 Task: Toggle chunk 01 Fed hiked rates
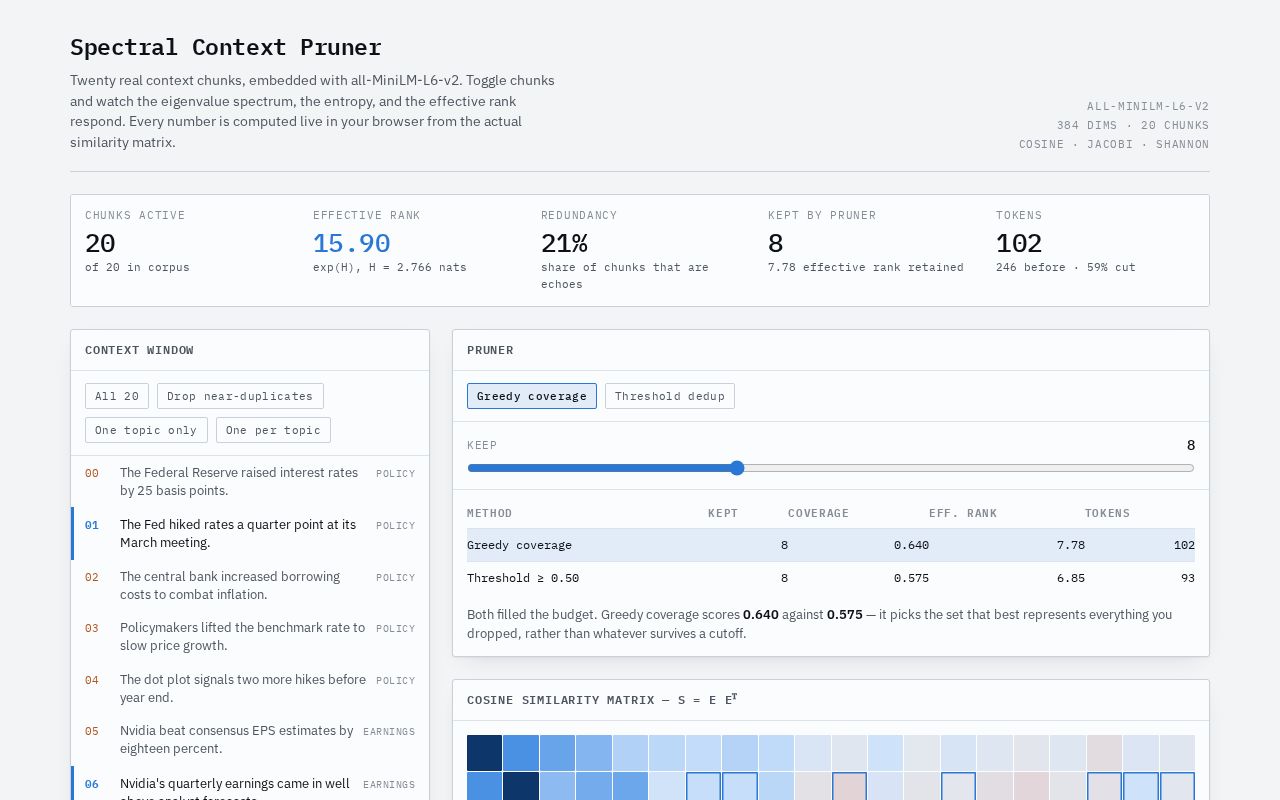[250, 534]
